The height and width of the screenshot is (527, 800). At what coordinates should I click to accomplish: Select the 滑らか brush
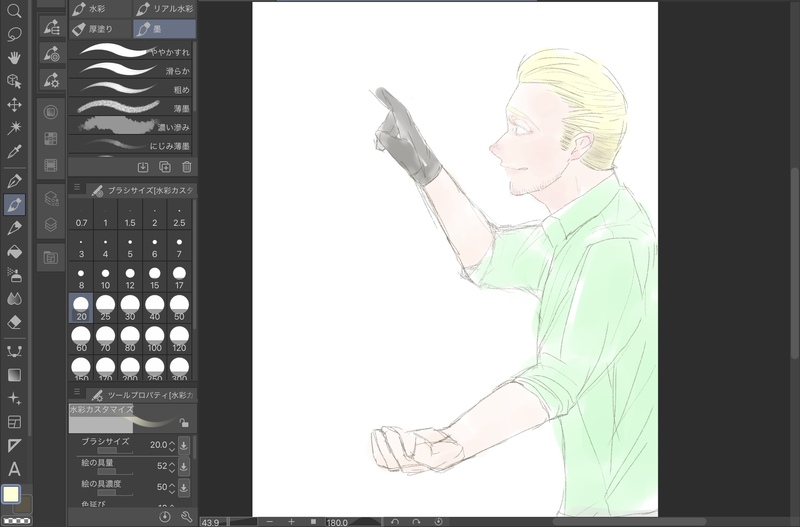pos(130,70)
